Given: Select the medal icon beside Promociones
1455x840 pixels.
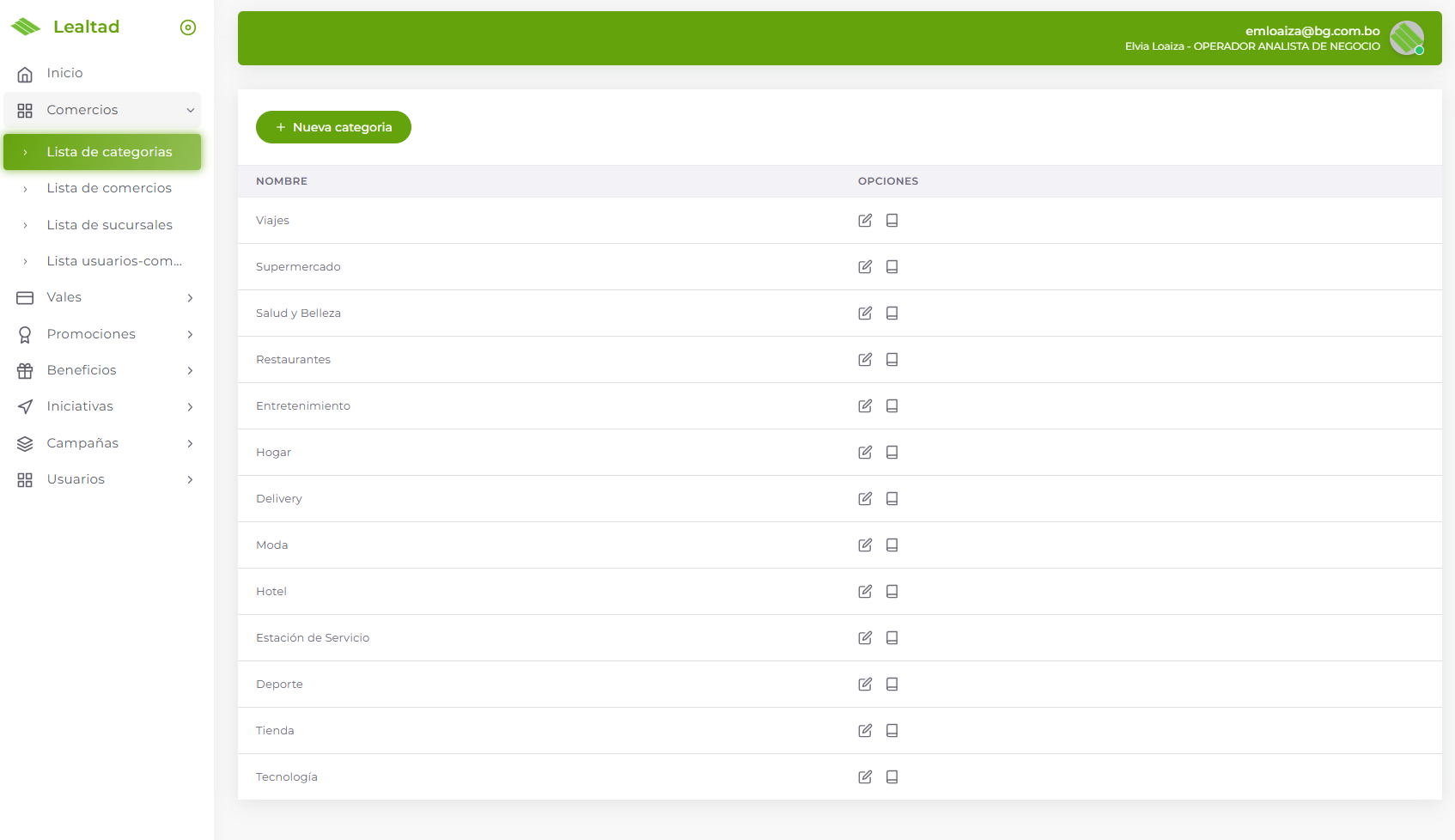Looking at the screenshot, I should 25,334.
